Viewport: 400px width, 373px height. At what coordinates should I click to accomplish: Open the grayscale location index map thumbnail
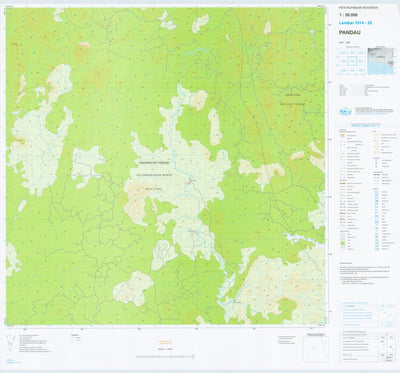point(380,61)
